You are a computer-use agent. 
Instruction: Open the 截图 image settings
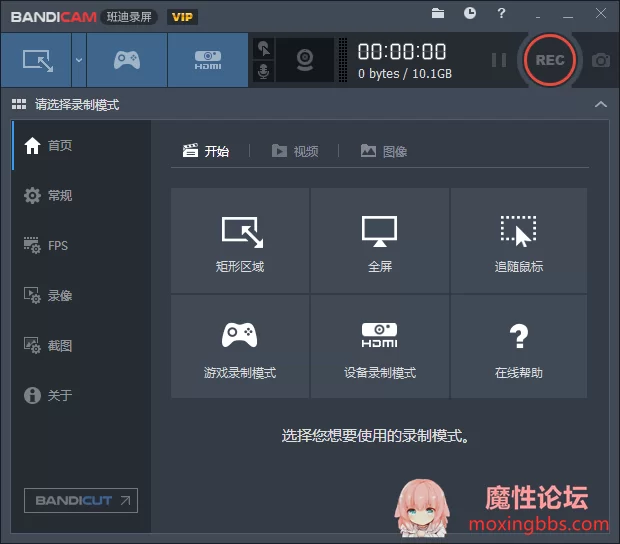point(81,346)
